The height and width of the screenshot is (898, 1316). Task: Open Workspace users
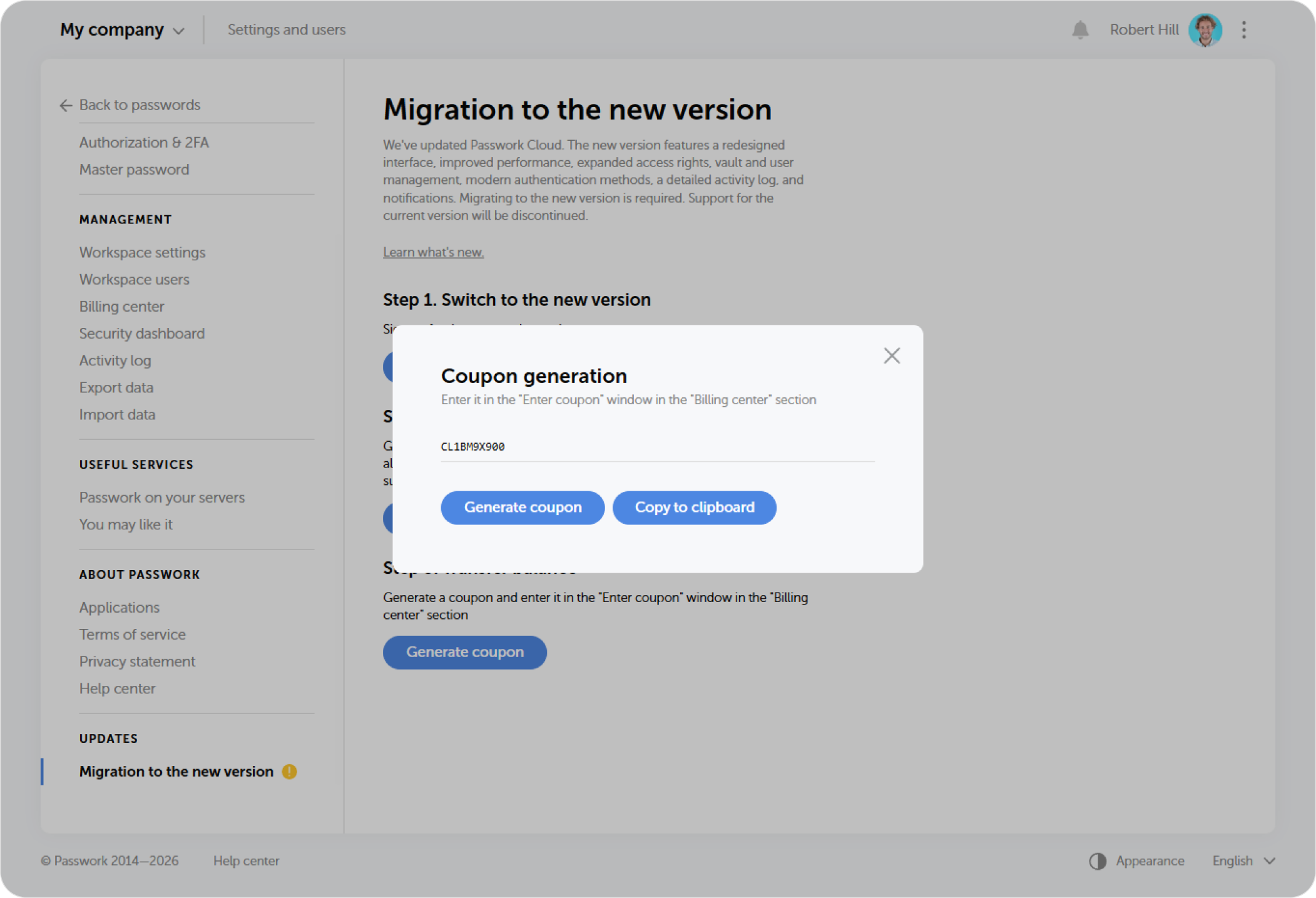[x=134, y=279]
